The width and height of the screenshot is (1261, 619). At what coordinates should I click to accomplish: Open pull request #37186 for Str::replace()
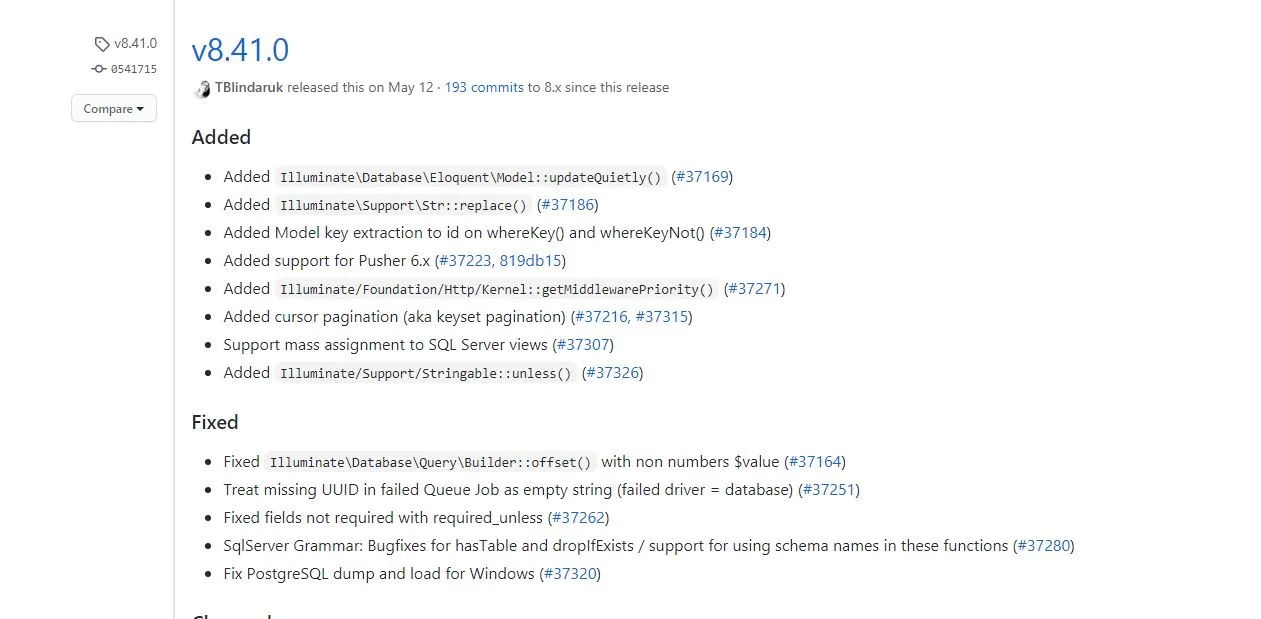pos(567,205)
